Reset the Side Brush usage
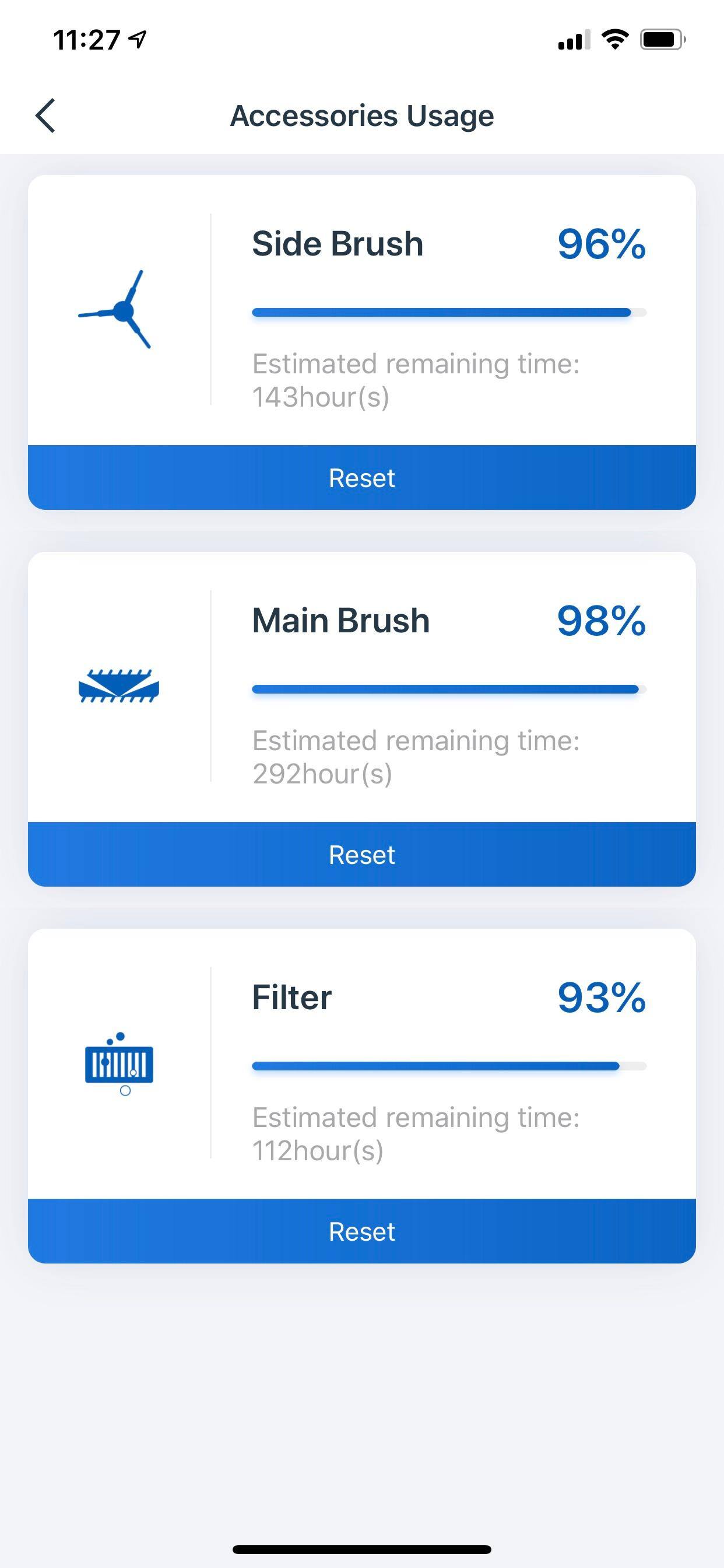 362,478
